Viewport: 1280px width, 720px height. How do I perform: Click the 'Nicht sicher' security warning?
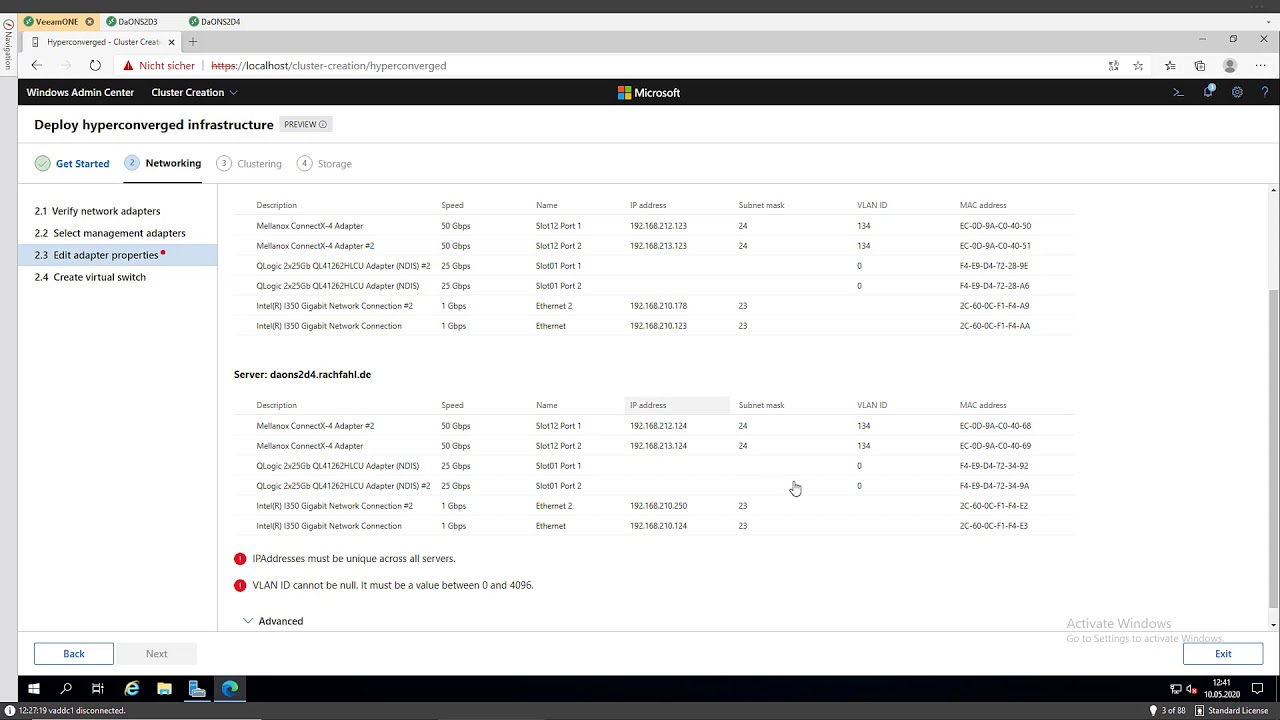[x=159, y=65]
